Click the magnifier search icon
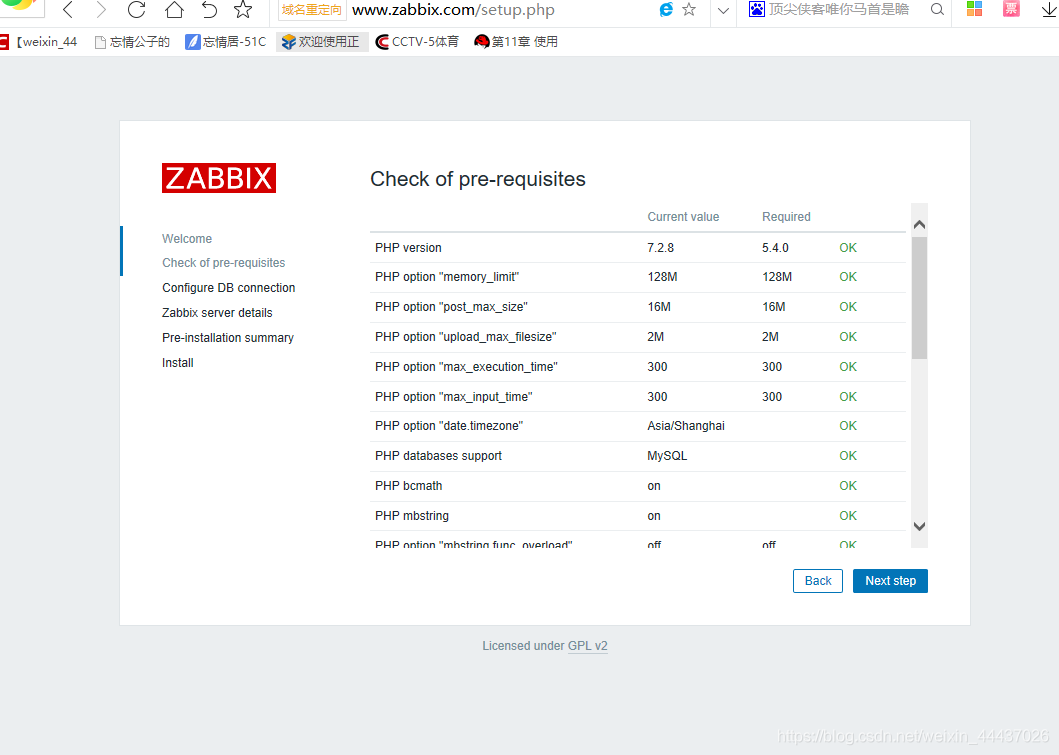The height and width of the screenshot is (755, 1059). (937, 9)
